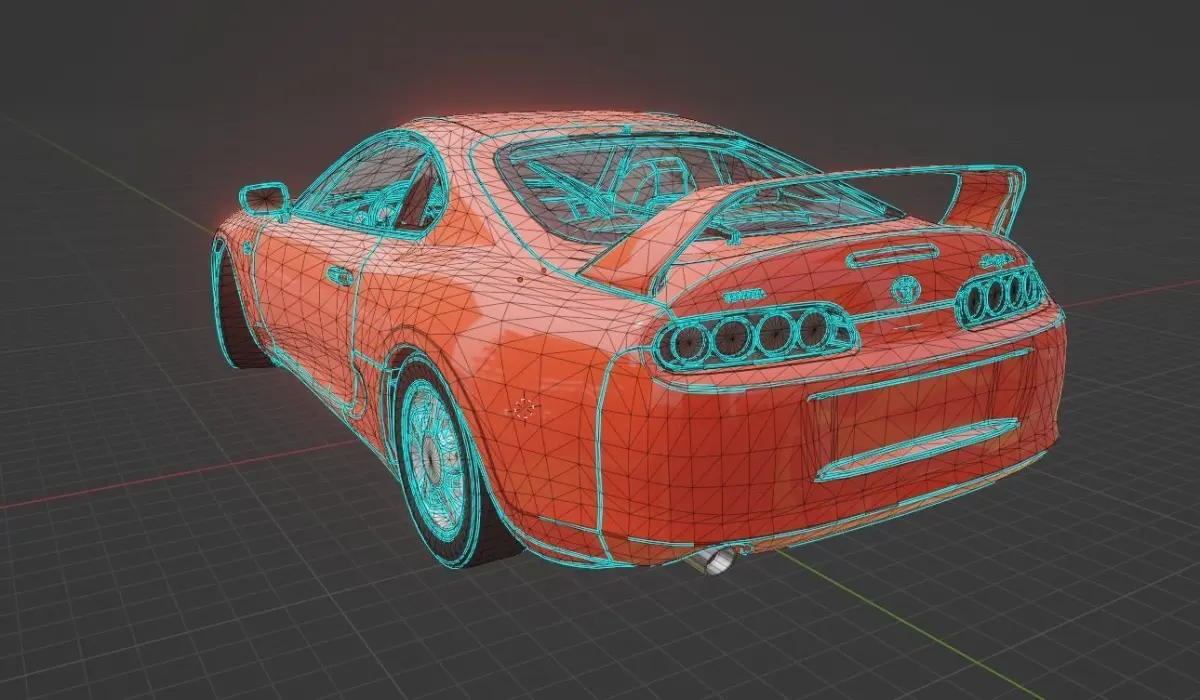
Task: Select the exhaust pipe tip under the bumper
Action: click(712, 561)
